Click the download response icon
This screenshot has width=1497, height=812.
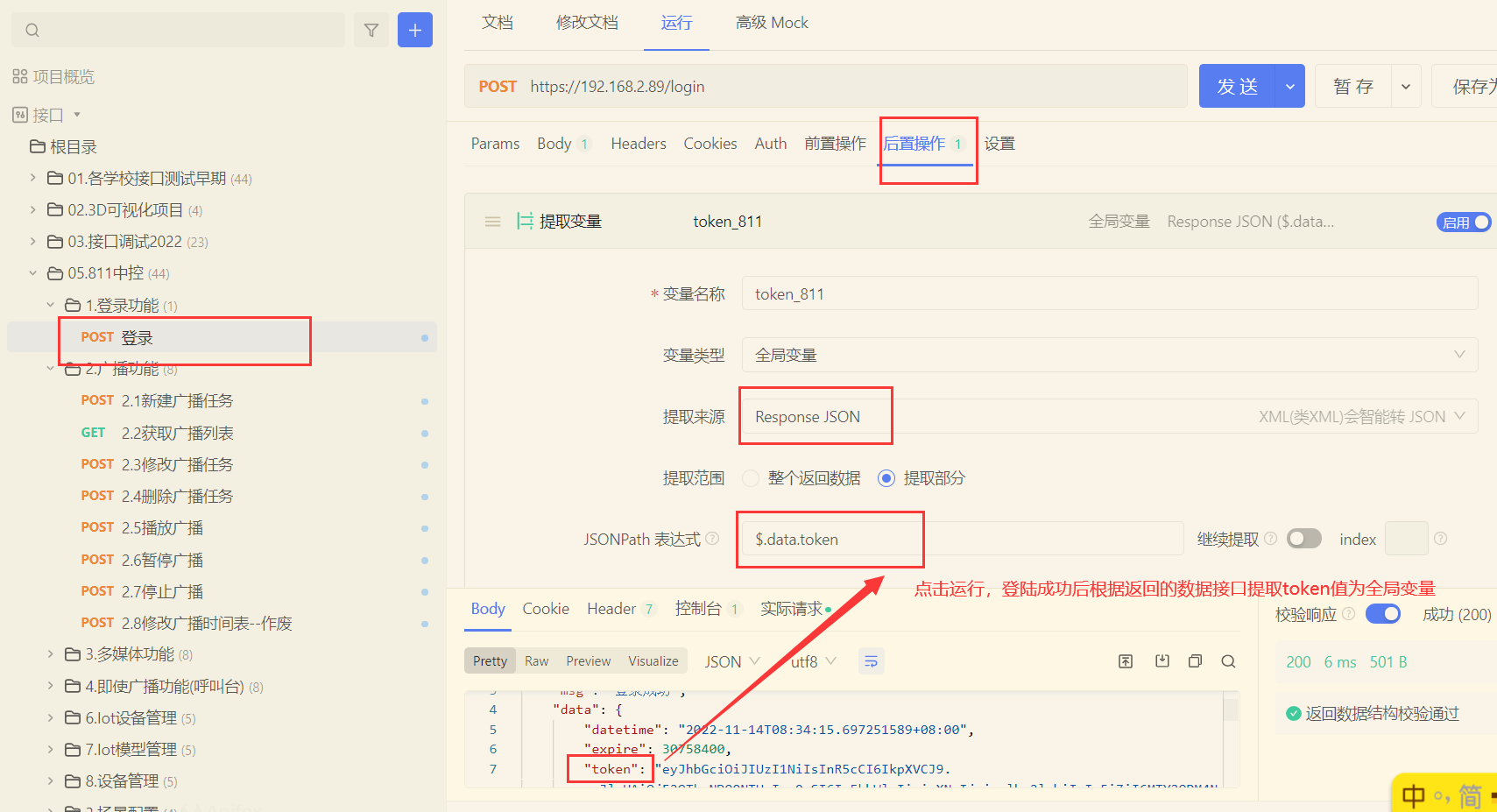pos(1162,661)
